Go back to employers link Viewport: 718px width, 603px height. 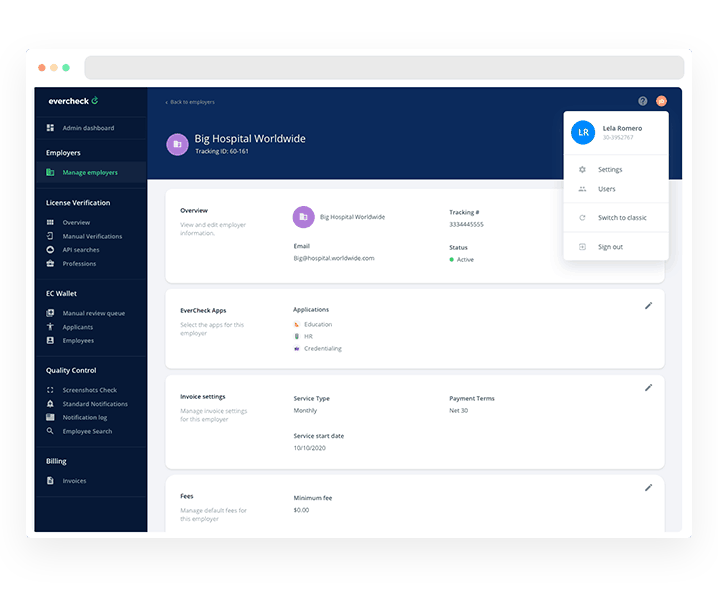(x=190, y=102)
